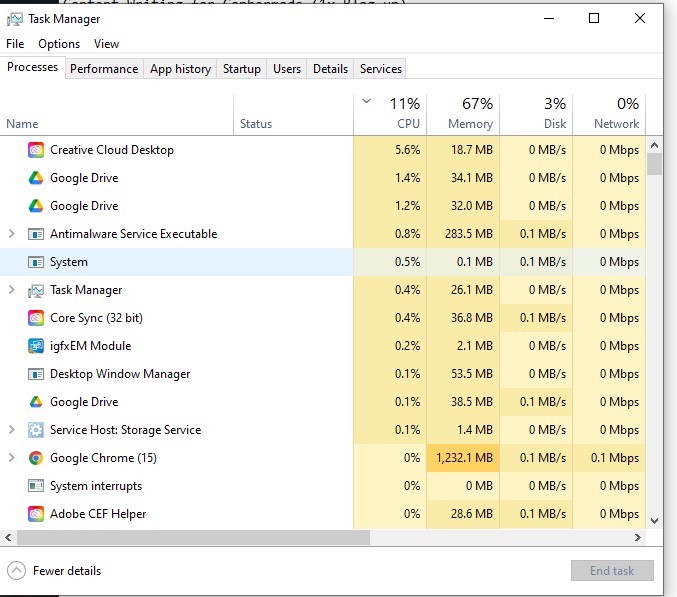
Task: Sort by the CPU column header
Action: 390,114
